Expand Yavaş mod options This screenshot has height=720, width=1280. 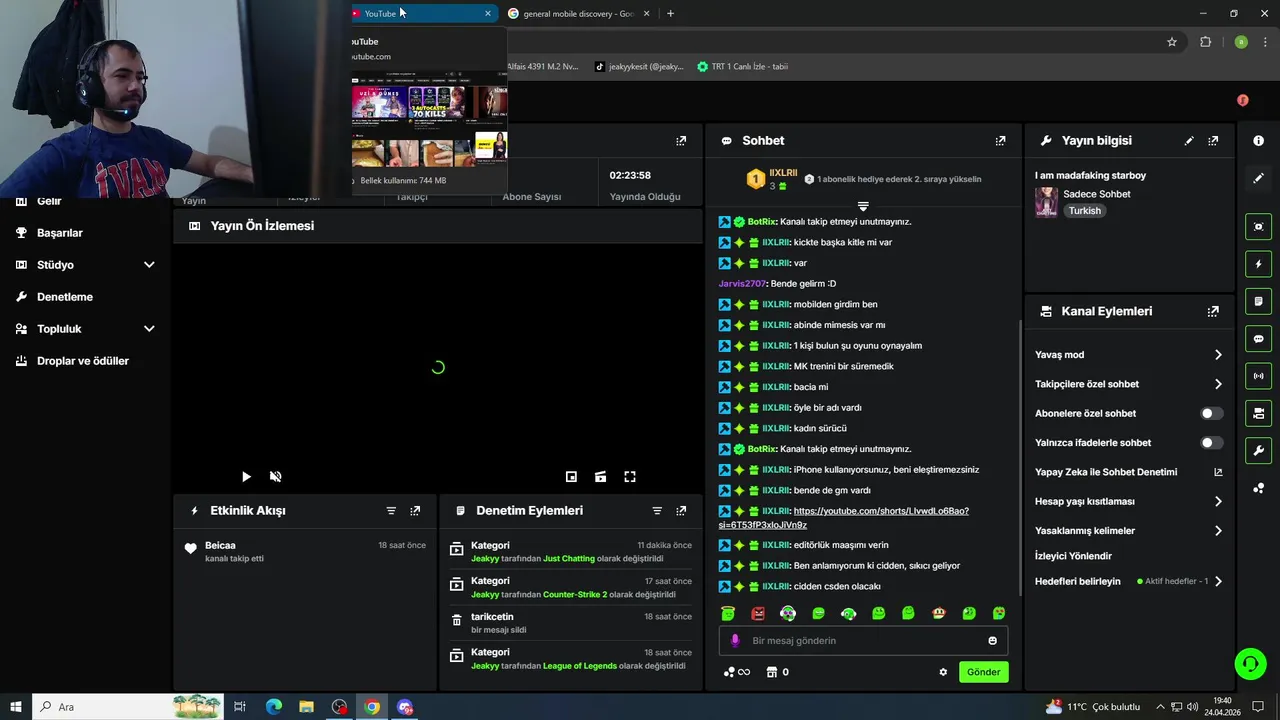[1218, 355]
